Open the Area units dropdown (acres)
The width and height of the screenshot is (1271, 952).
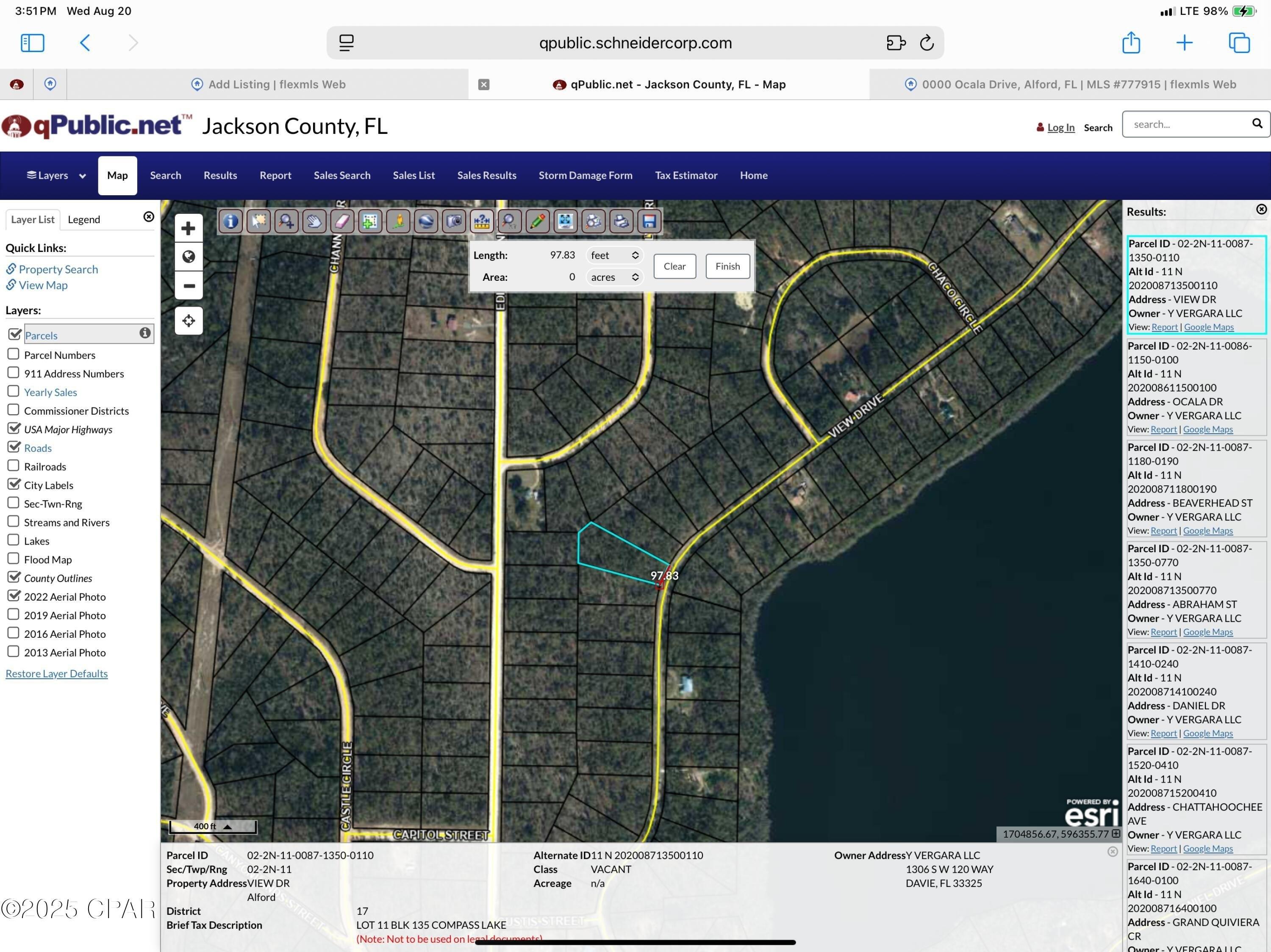click(x=614, y=277)
